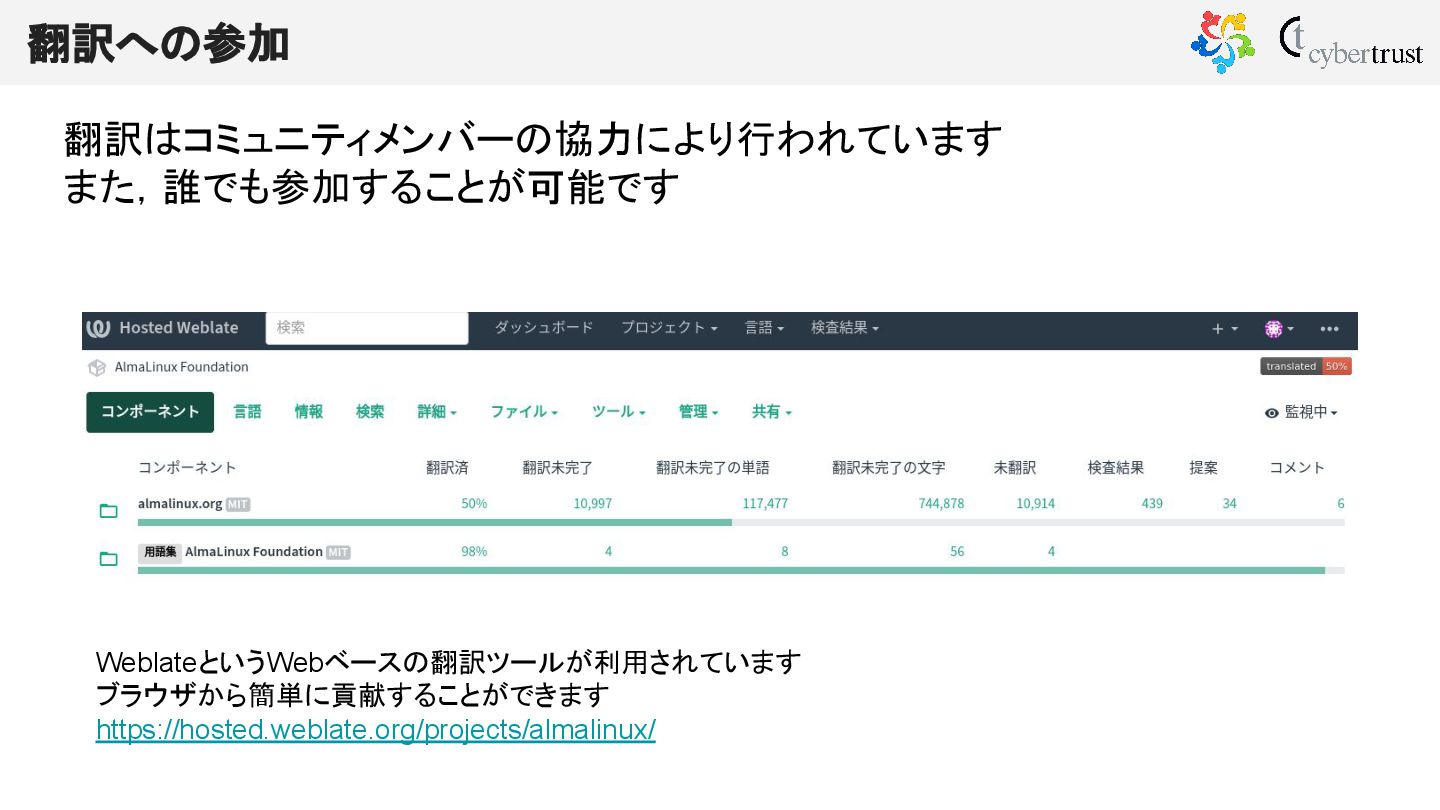Open the AlmaLinux Foundation glossary component link
This screenshot has width=1440, height=810.
(x=254, y=552)
